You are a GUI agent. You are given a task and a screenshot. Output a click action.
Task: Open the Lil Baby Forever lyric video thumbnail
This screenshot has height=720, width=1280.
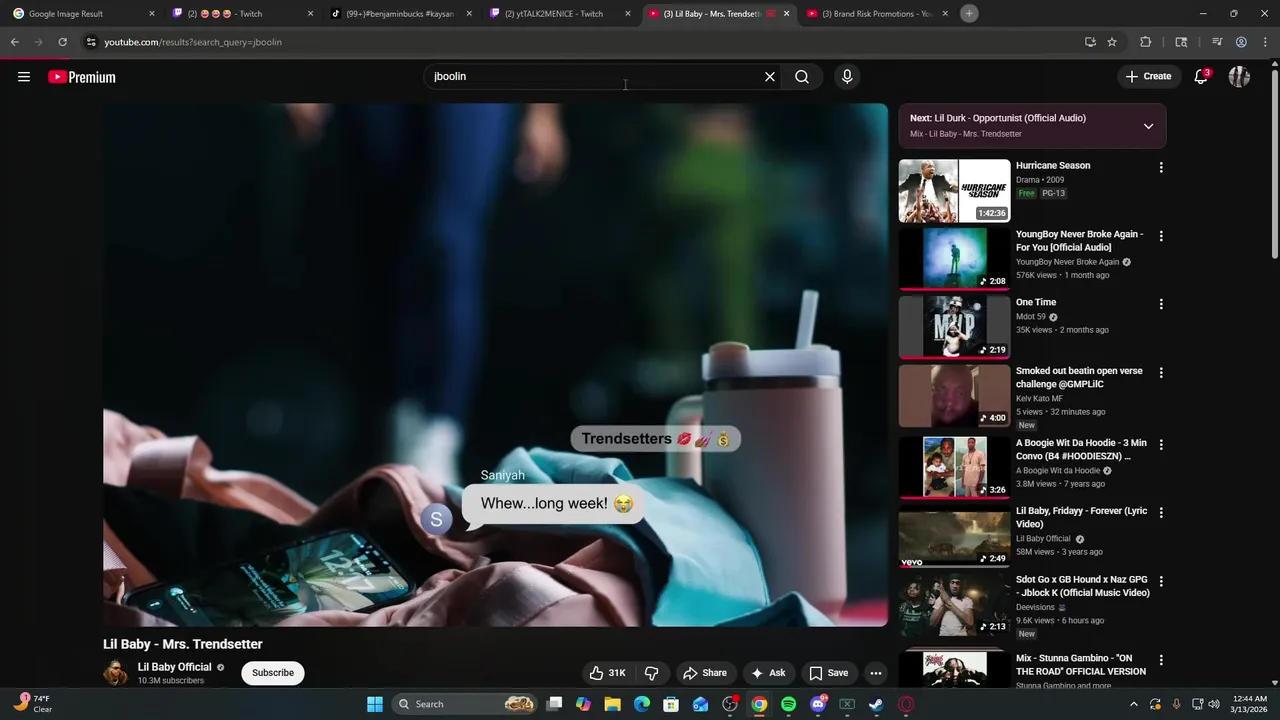[x=954, y=537]
